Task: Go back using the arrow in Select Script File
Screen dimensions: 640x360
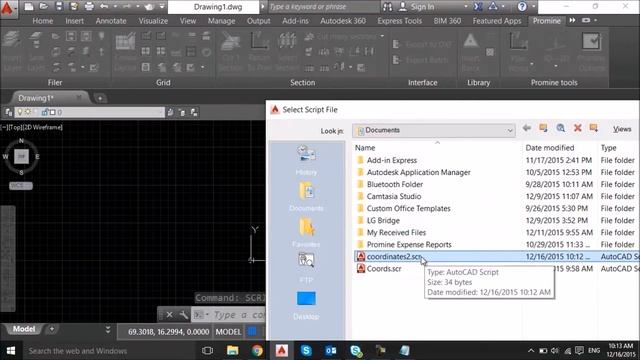Action: coord(527,128)
